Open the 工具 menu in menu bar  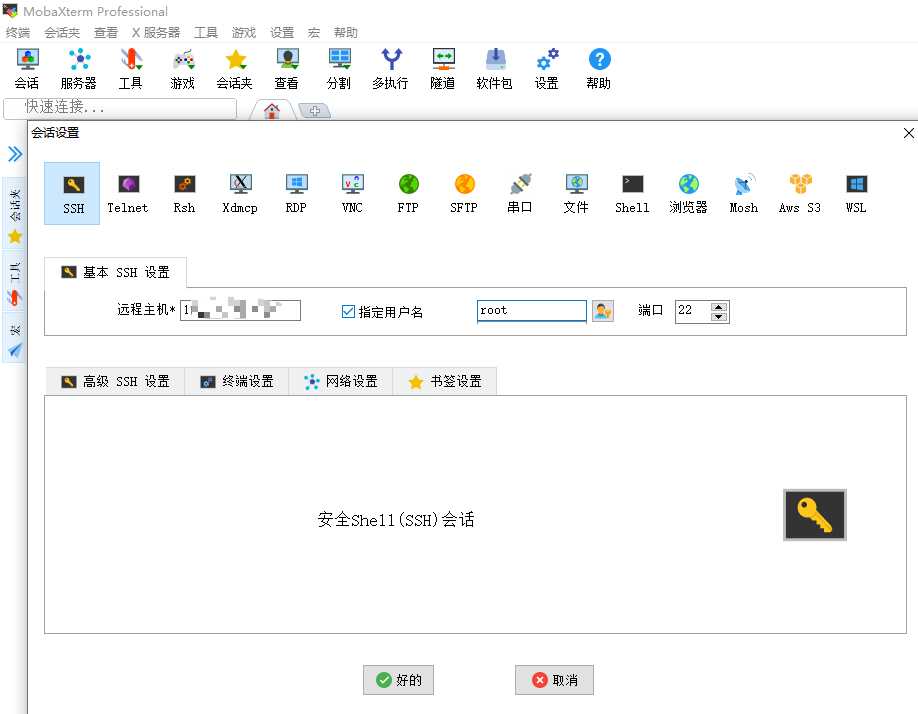[x=206, y=33]
